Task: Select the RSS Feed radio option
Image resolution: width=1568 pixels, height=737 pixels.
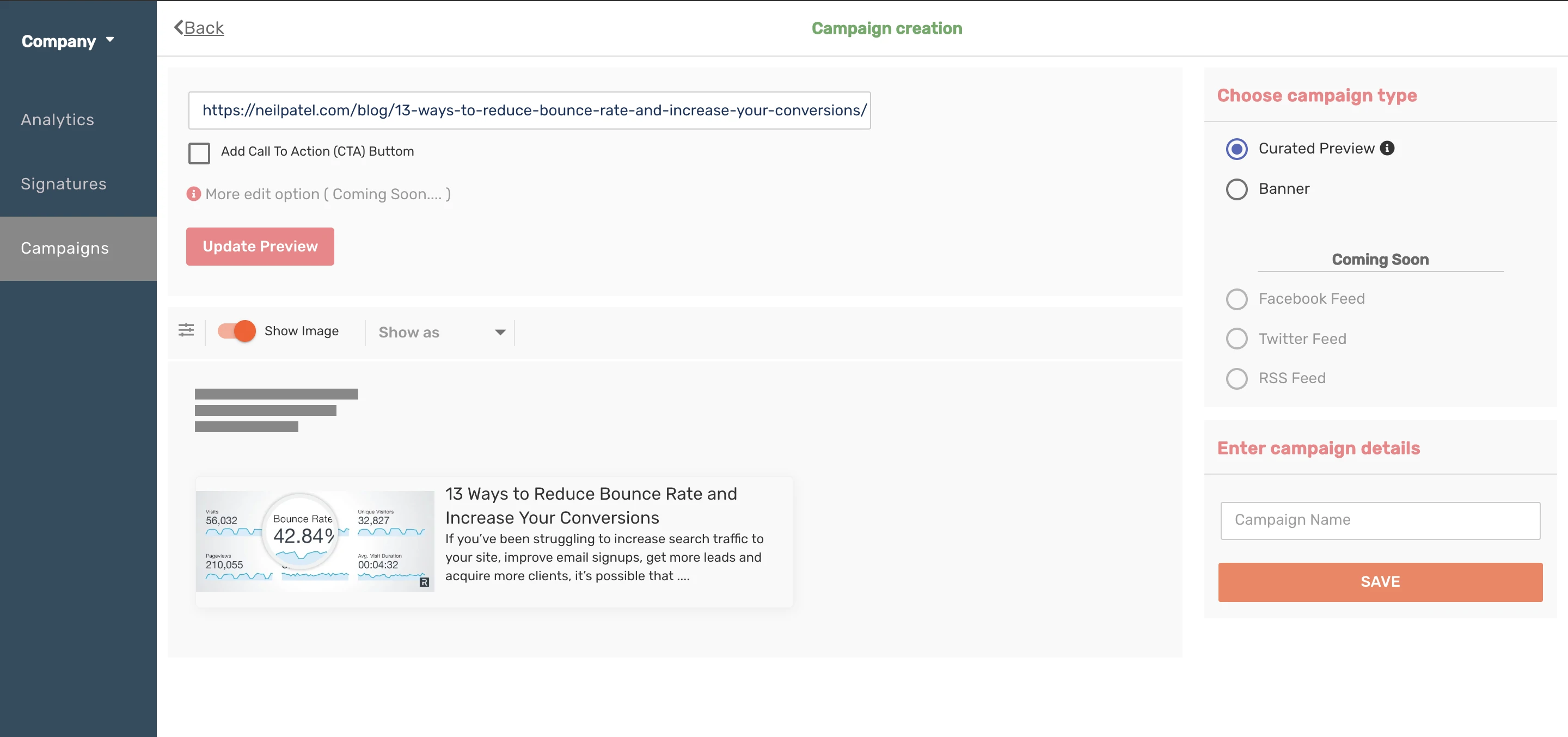Action: tap(1236, 378)
